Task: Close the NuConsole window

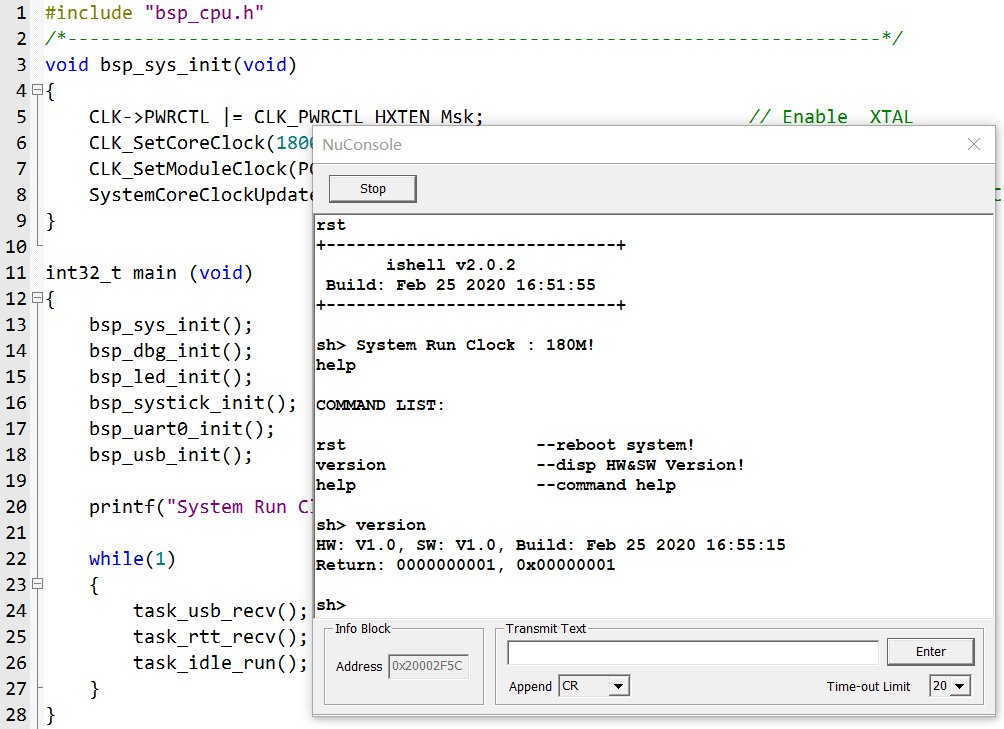Action: point(974,145)
